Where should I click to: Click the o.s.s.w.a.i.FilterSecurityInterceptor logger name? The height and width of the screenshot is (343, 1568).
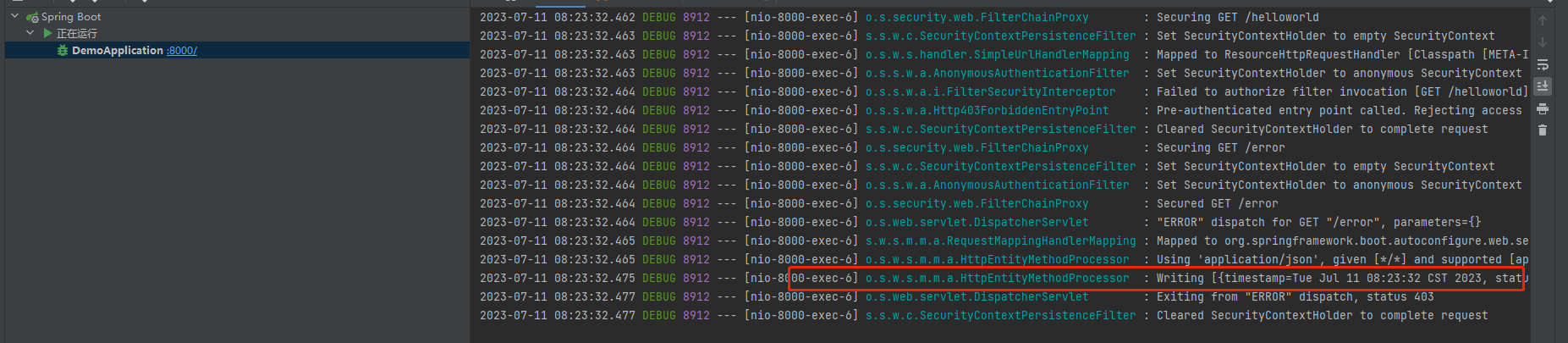pos(990,91)
